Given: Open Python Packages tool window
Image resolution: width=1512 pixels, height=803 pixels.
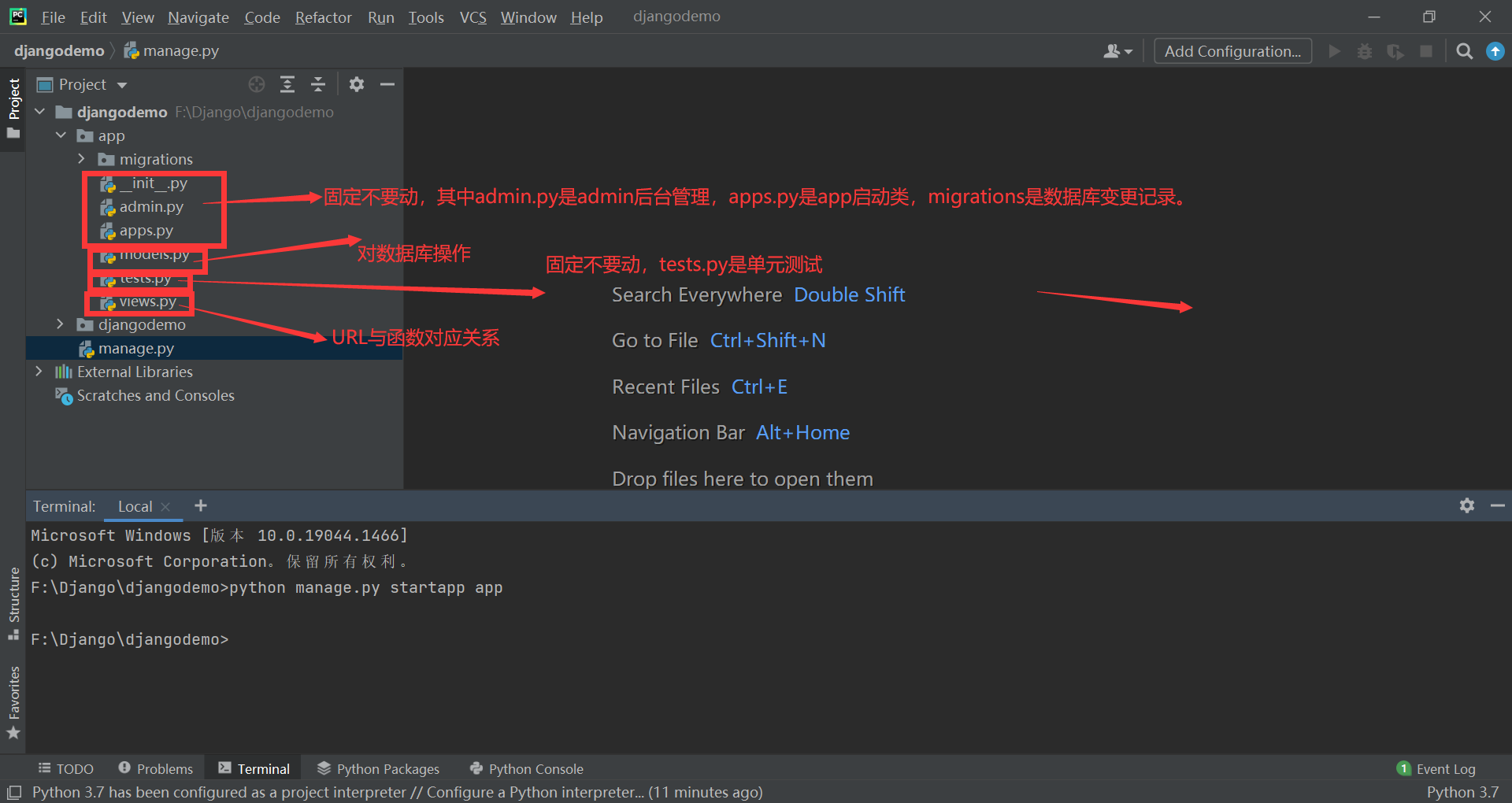Looking at the screenshot, I should pos(378,769).
